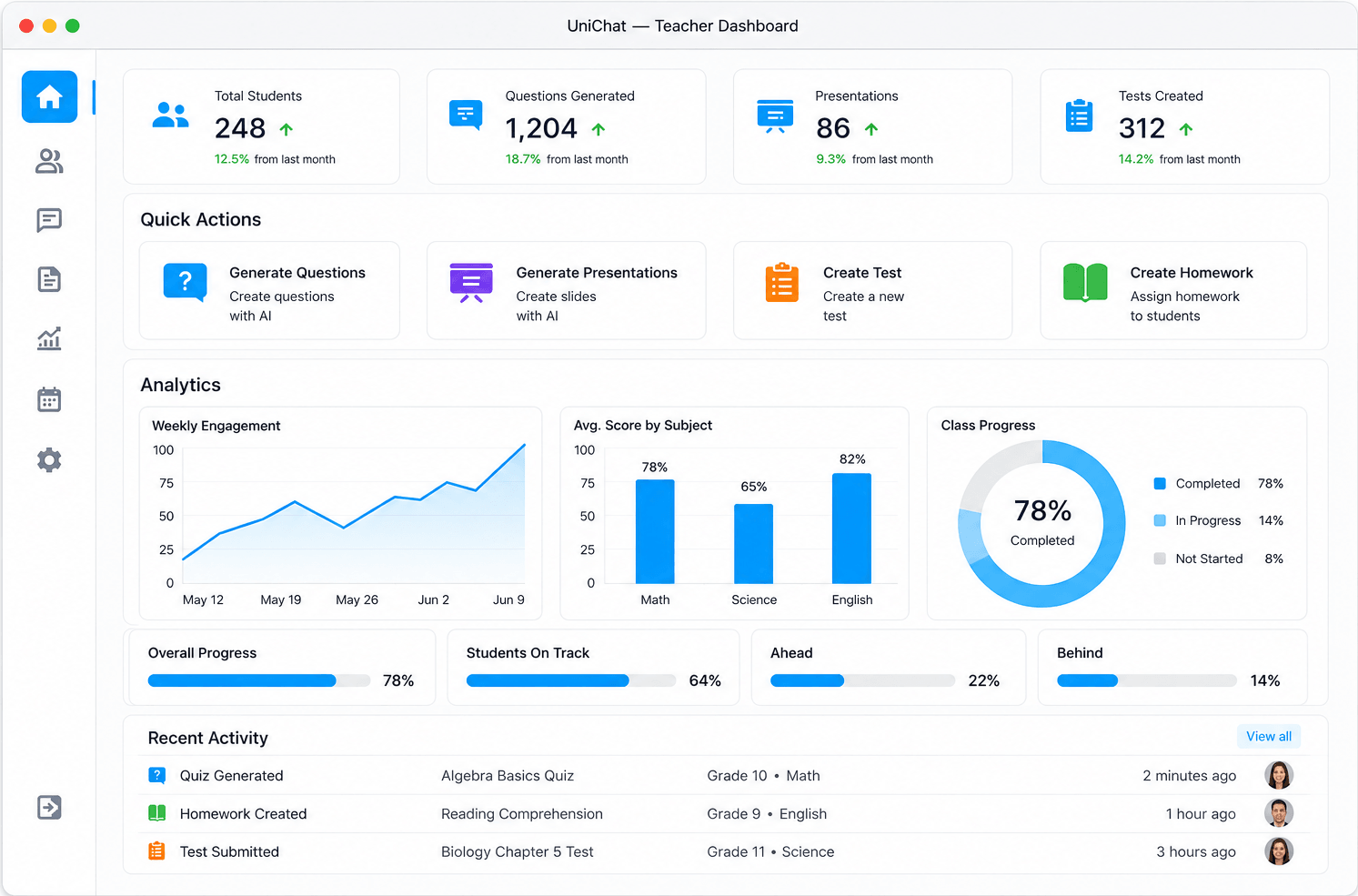
Task: Click View all in Recent Activity
Action: (1269, 737)
